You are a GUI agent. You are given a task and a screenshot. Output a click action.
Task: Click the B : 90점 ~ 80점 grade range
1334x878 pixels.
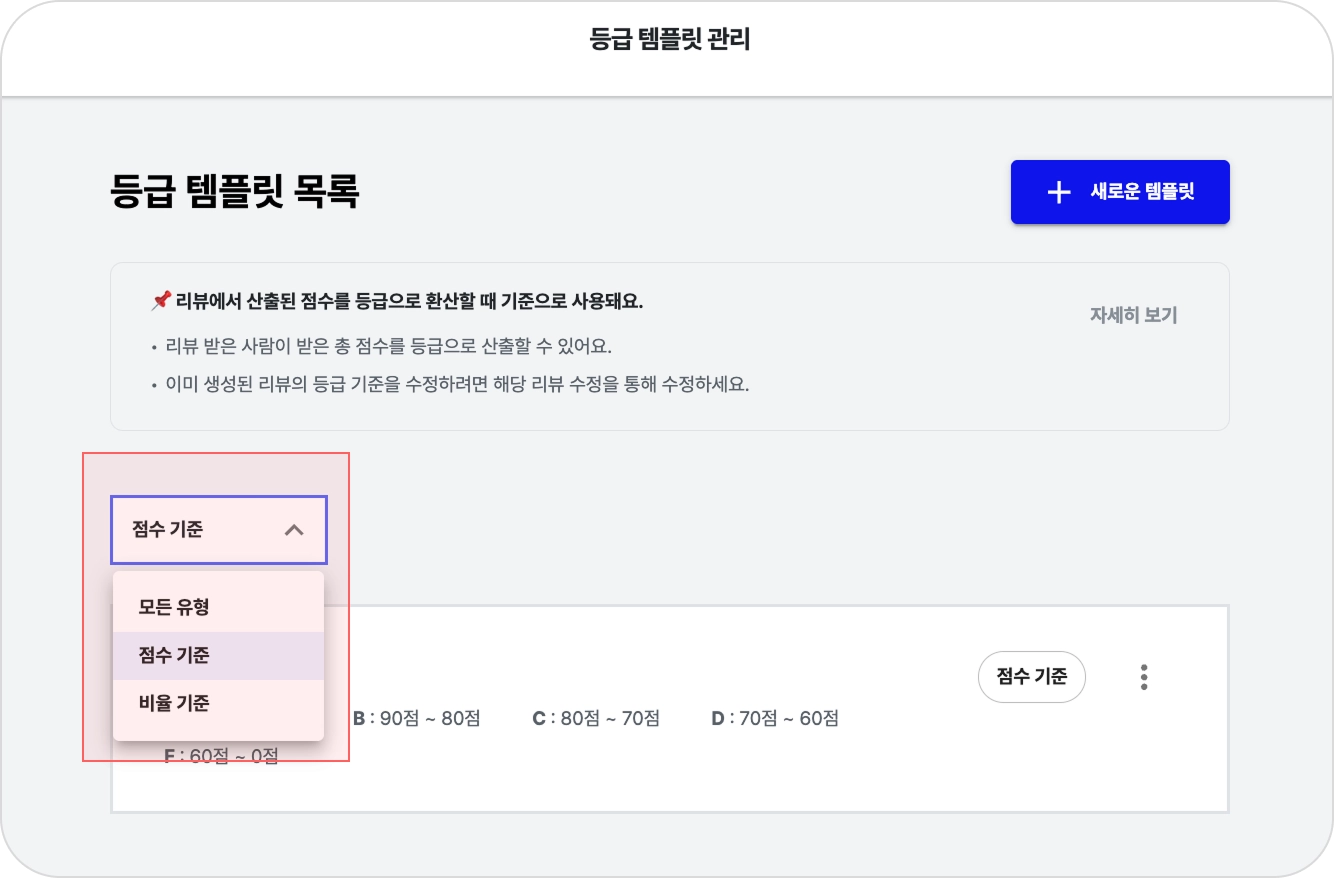(417, 718)
